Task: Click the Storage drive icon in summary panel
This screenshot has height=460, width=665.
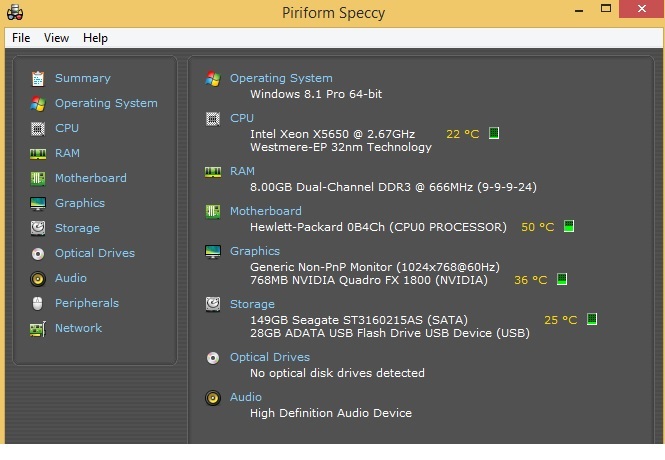Action: pos(213,304)
